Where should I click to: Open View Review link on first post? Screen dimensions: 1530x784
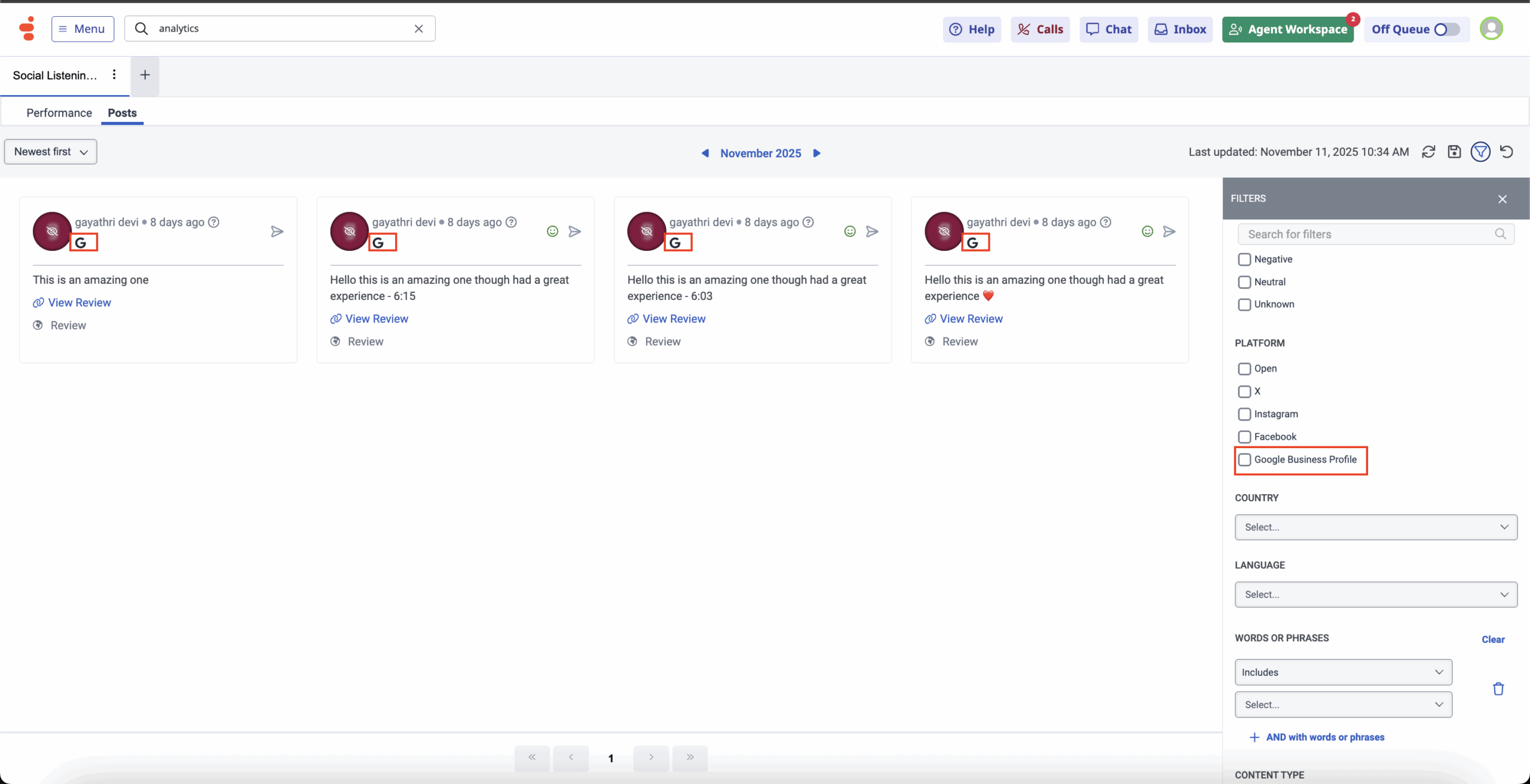pyautogui.click(x=79, y=302)
